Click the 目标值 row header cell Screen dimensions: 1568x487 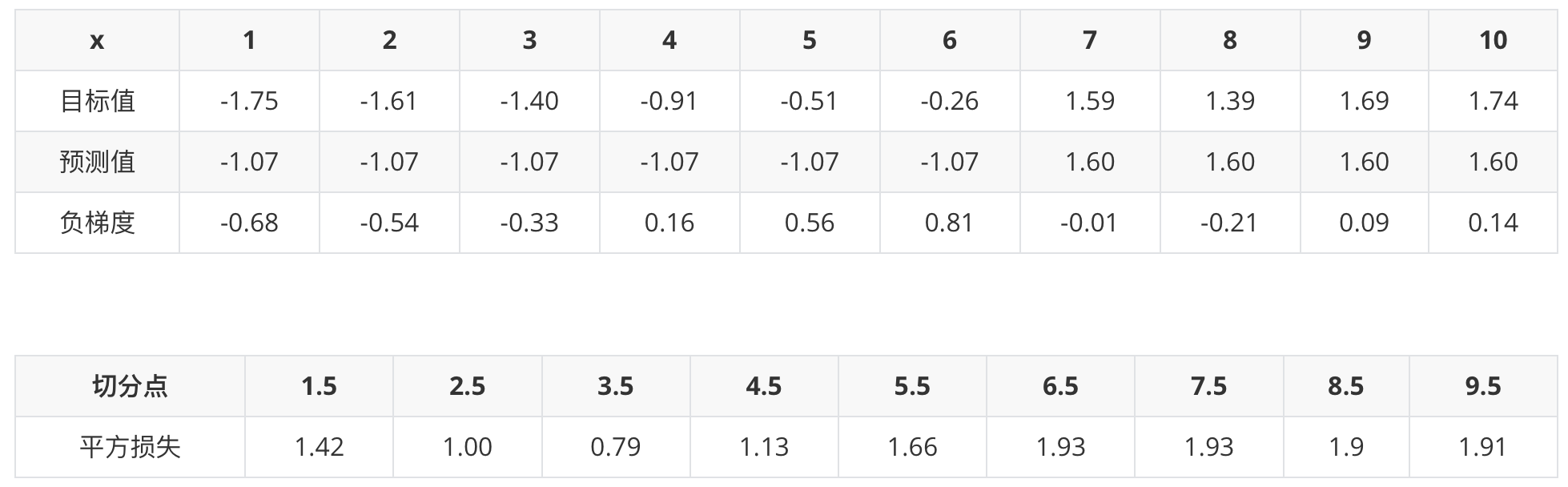coord(97,101)
